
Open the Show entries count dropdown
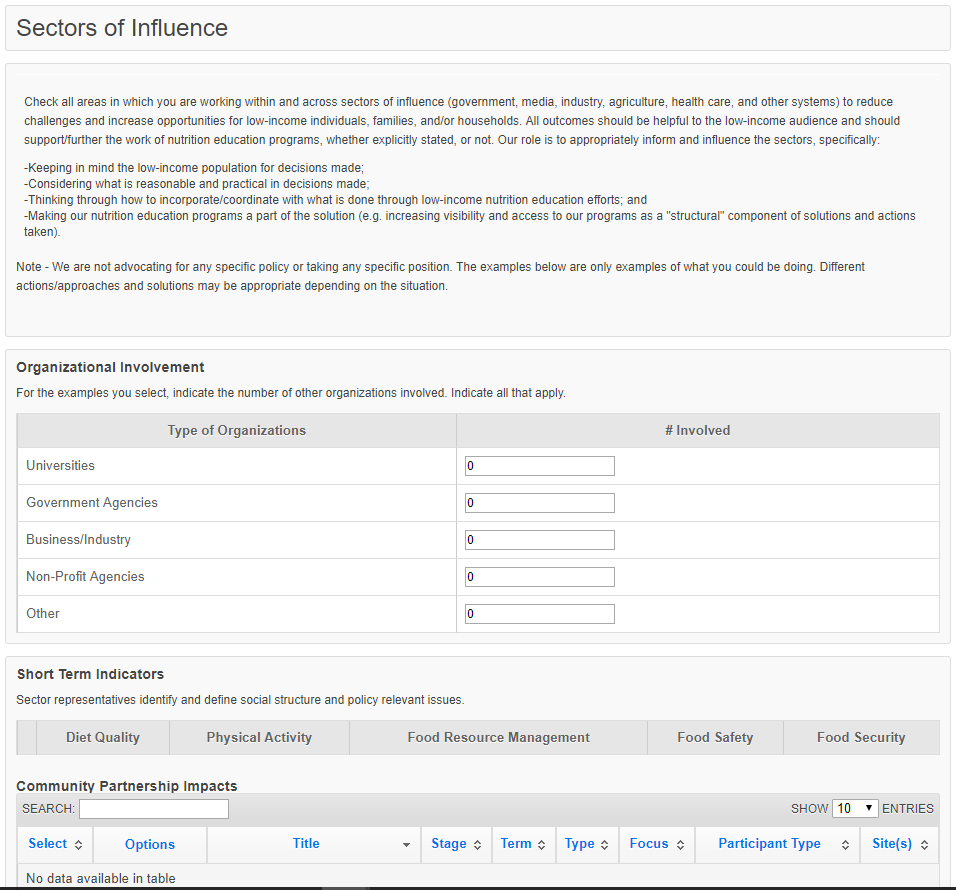pos(854,808)
